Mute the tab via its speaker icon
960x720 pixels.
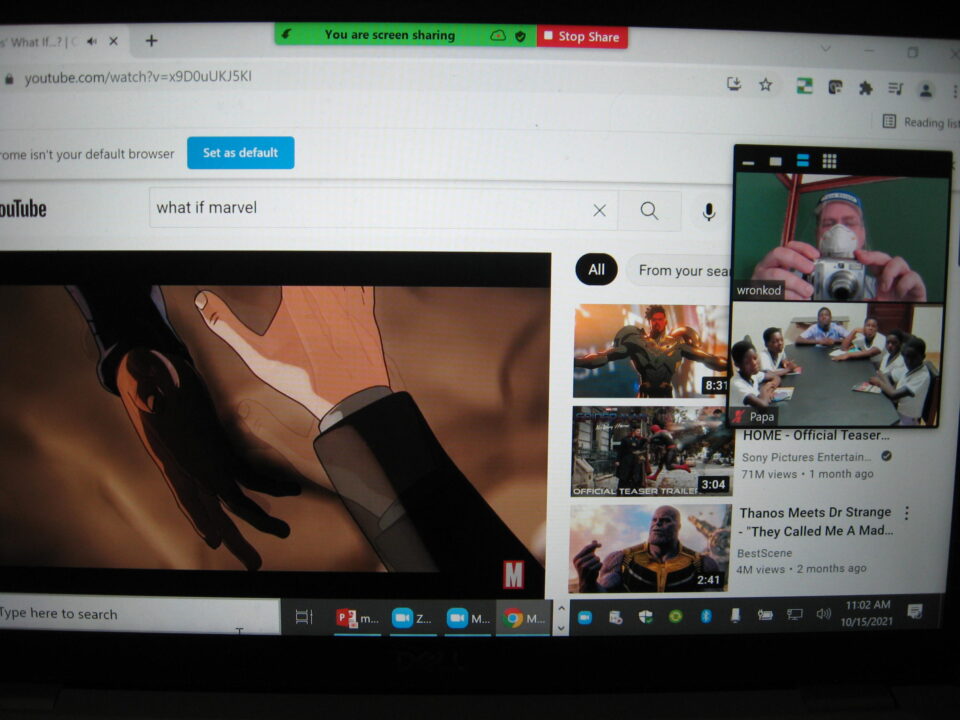point(92,41)
